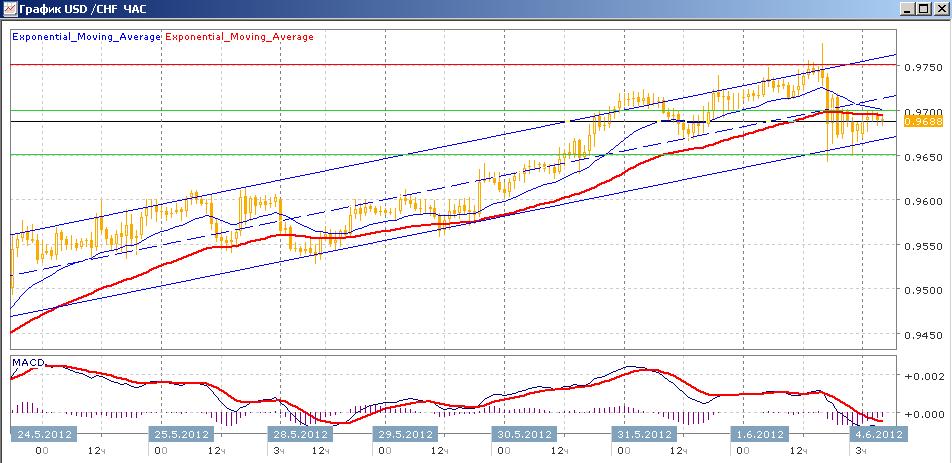The width and height of the screenshot is (952, 463).
Task: Select the 28.5.2012 date marker
Action: coord(301,434)
